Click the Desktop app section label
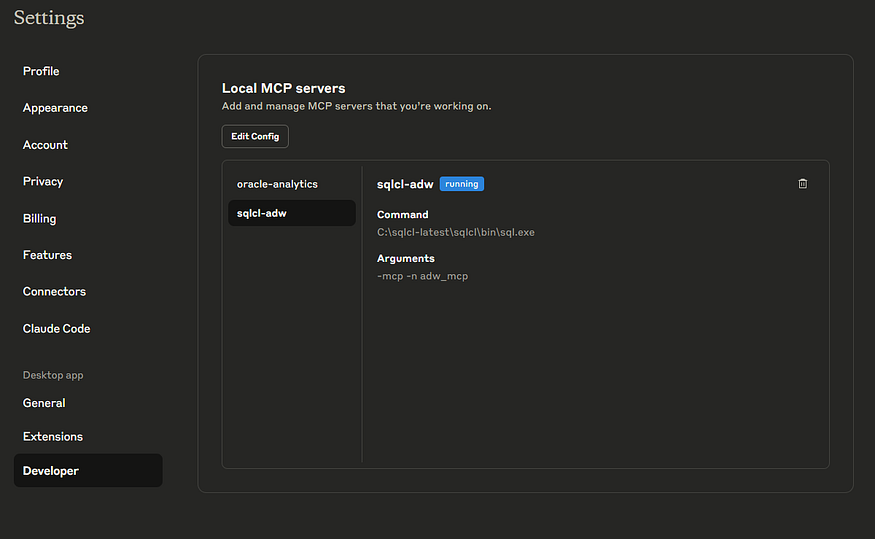 [x=53, y=375]
